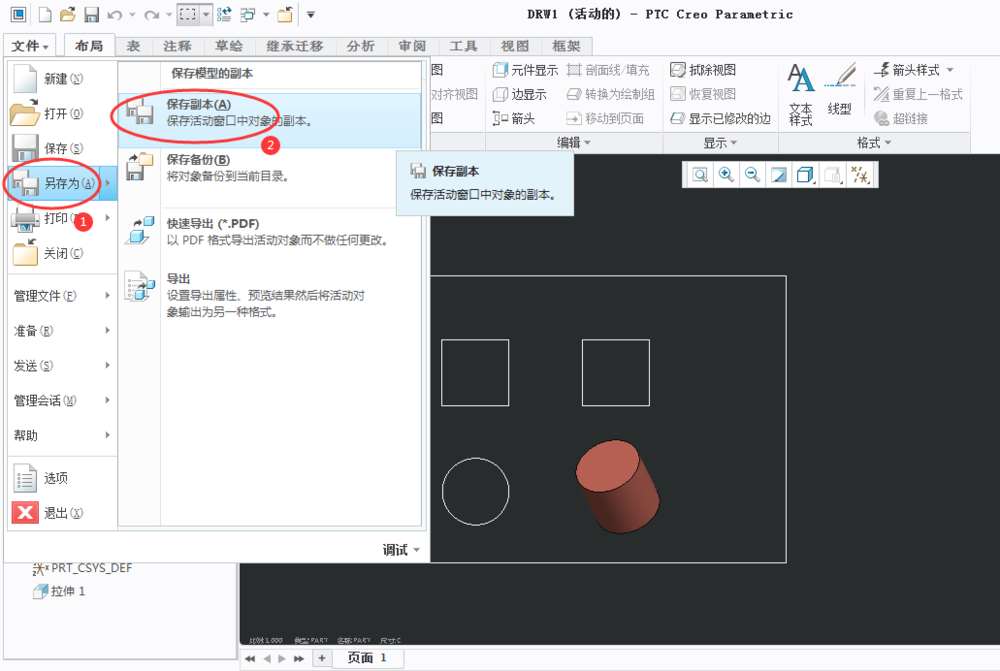The width and height of the screenshot is (1000, 671).
Task: Switch to the 草绘 ribbon tab
Action: coord(229,46)
